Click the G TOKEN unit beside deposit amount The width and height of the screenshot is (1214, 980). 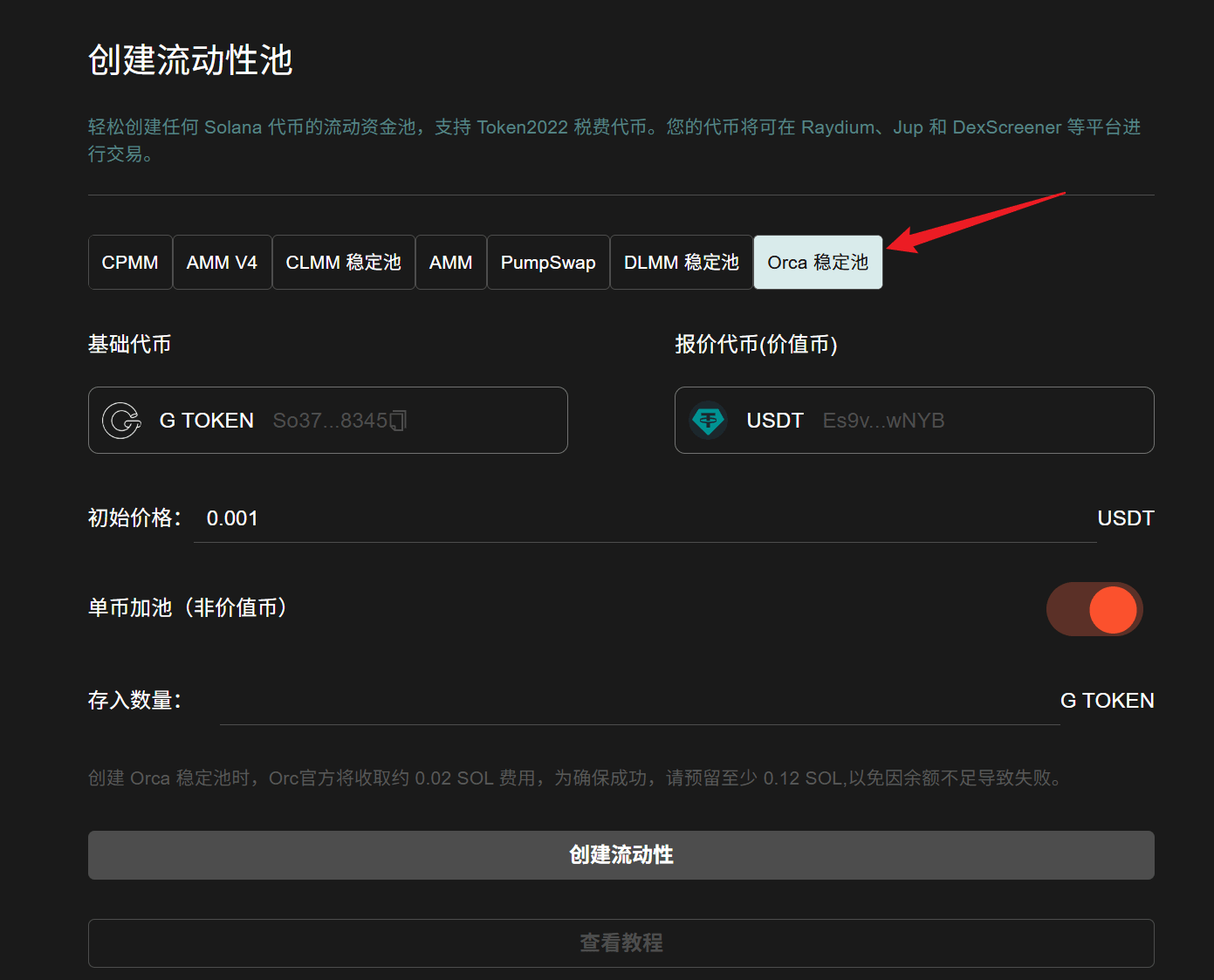click(x=1107, y=701)
